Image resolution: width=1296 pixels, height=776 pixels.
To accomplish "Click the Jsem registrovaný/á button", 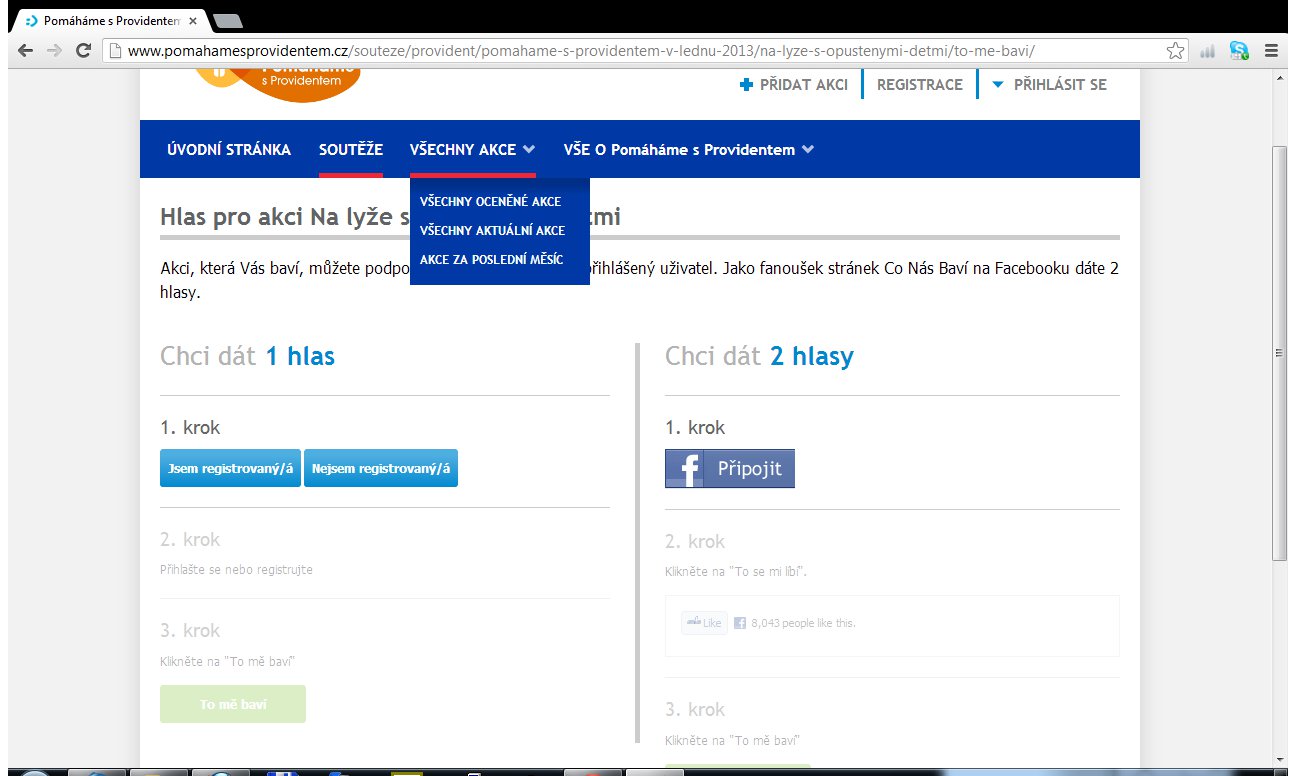I will pos(230,468).
